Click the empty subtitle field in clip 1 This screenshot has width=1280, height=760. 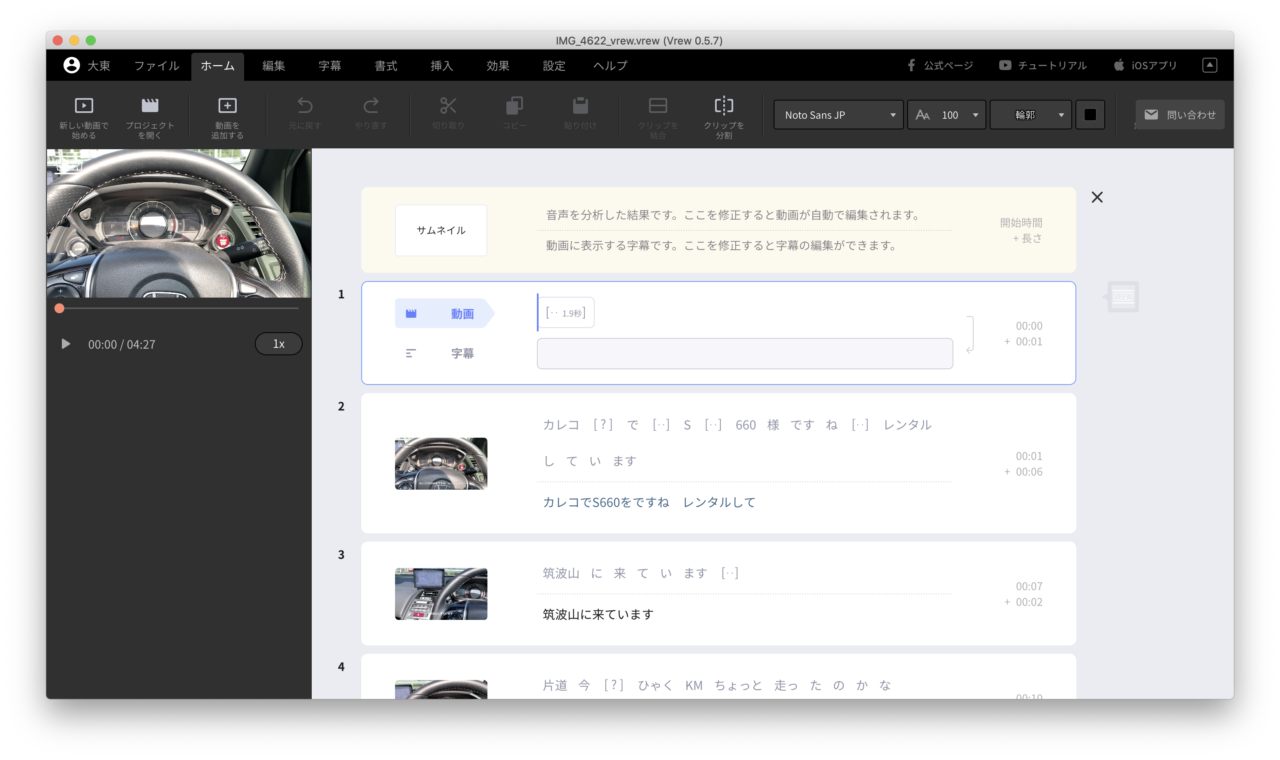tap(745, 353)
